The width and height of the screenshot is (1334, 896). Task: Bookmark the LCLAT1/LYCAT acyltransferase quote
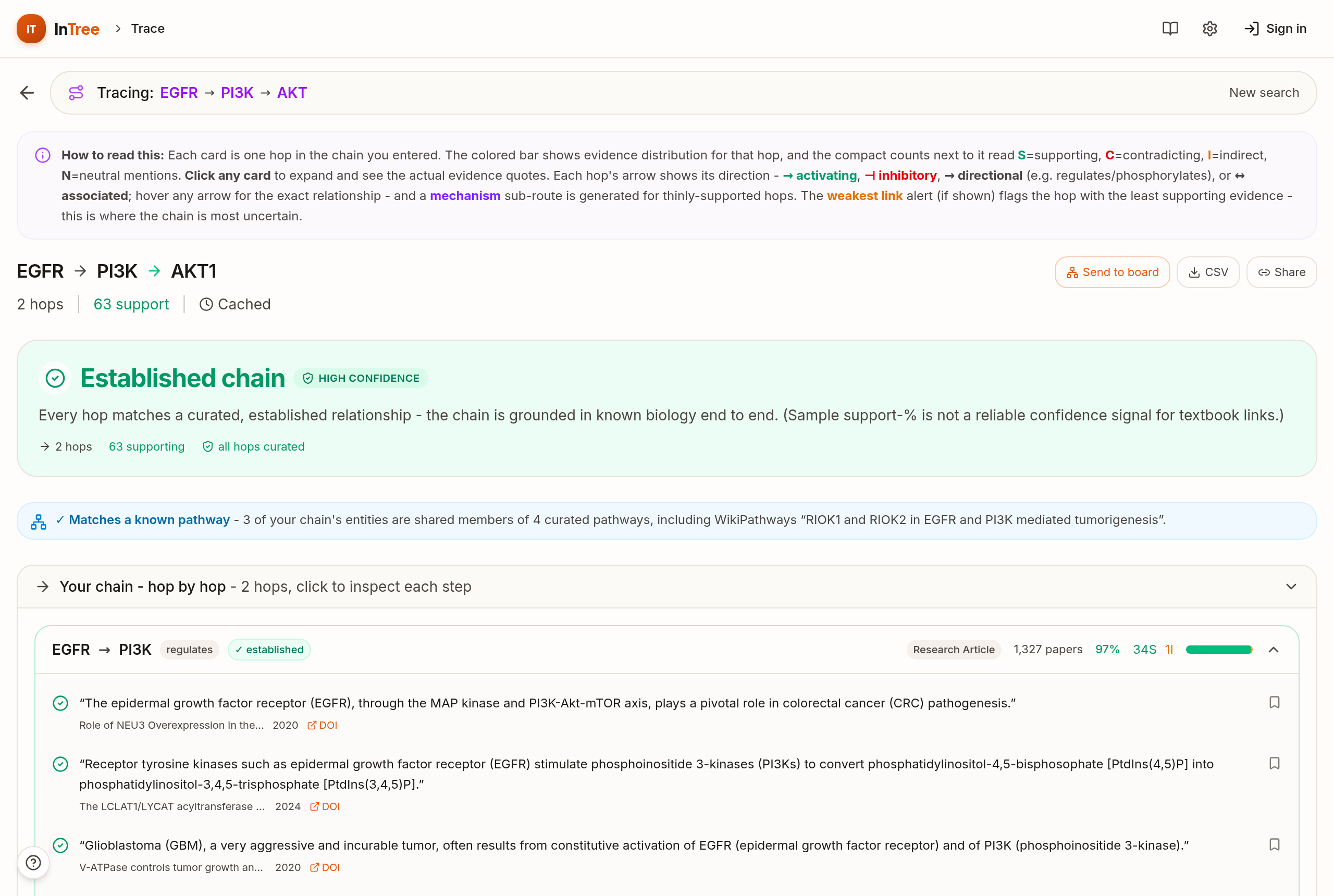pos(1274,764)
